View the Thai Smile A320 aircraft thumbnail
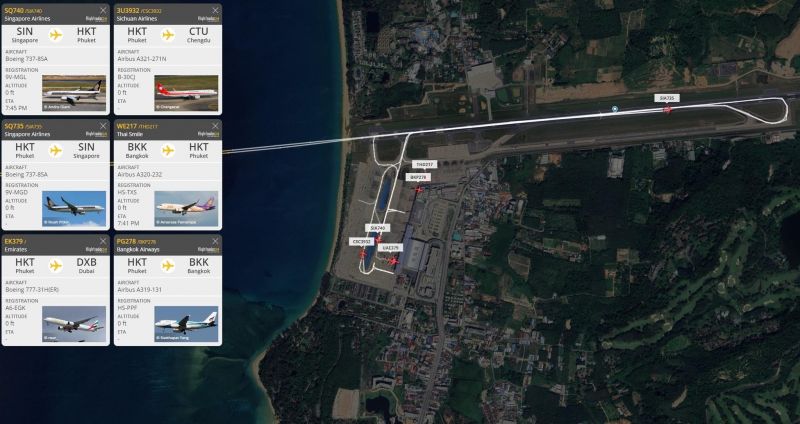Image resolution: width=800 pixels, height=424 pixels. tap(186, 208)
